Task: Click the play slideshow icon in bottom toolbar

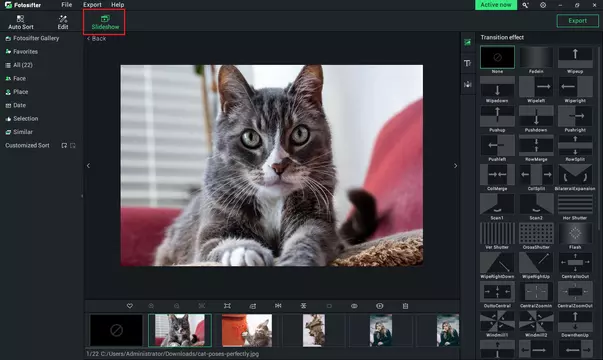Action: click(380, 306)
